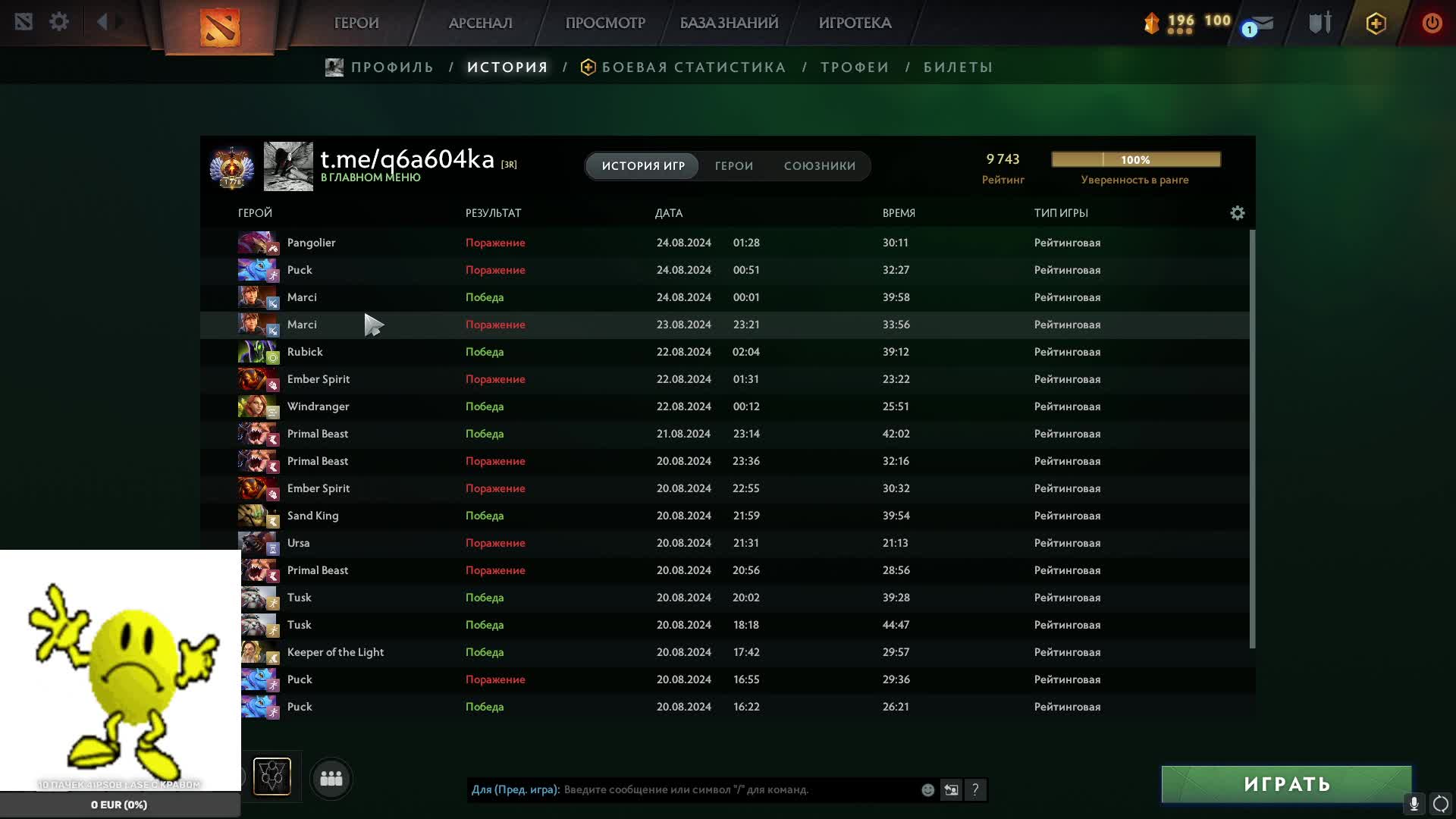This screenshot has width=1456, height=819.
Task: Open the БАЗА ЗНАНИЙ top menu
Action: (x=729, y=23)
